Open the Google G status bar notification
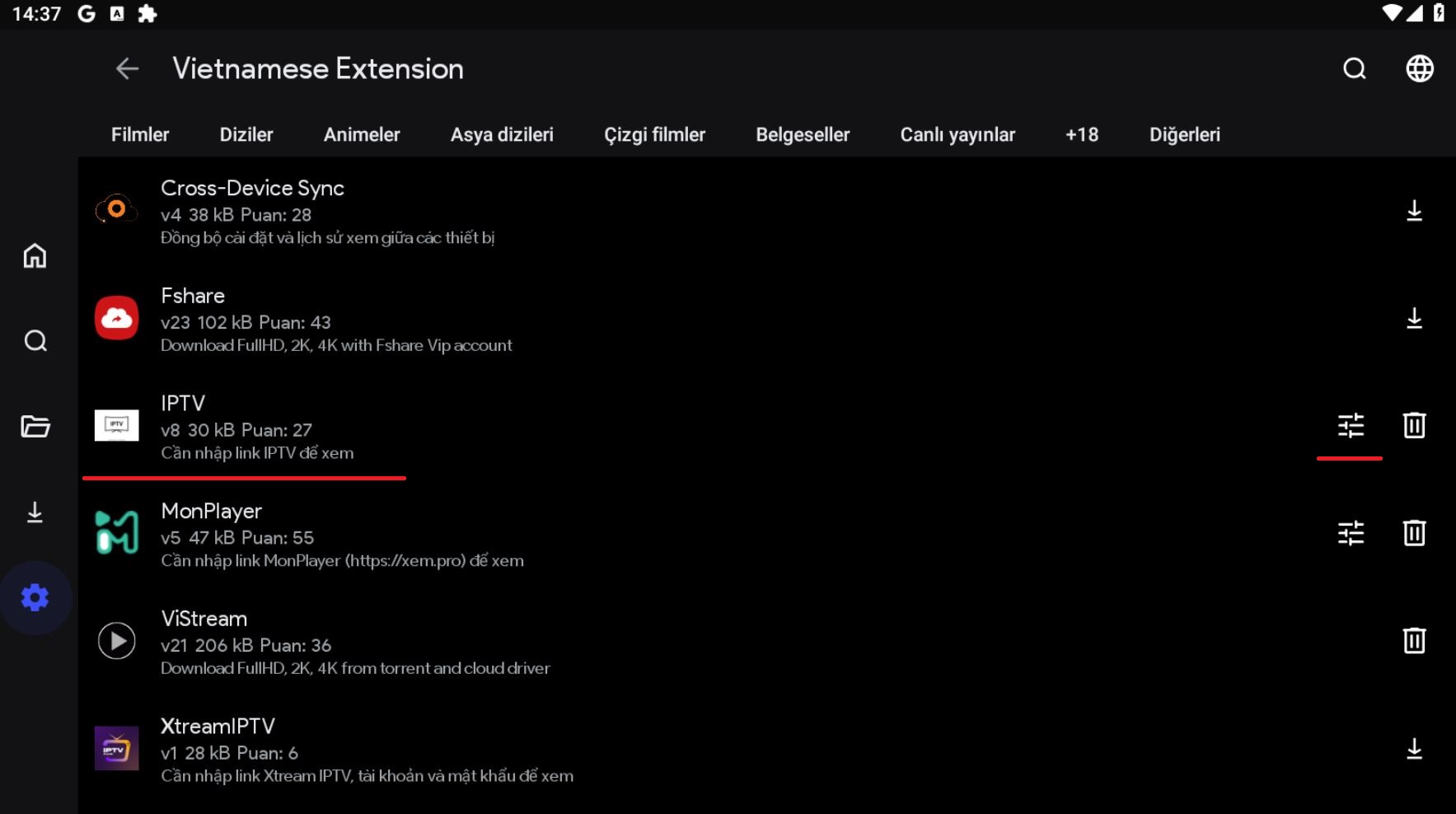1456x814 pixels. [x=87, y=13]
